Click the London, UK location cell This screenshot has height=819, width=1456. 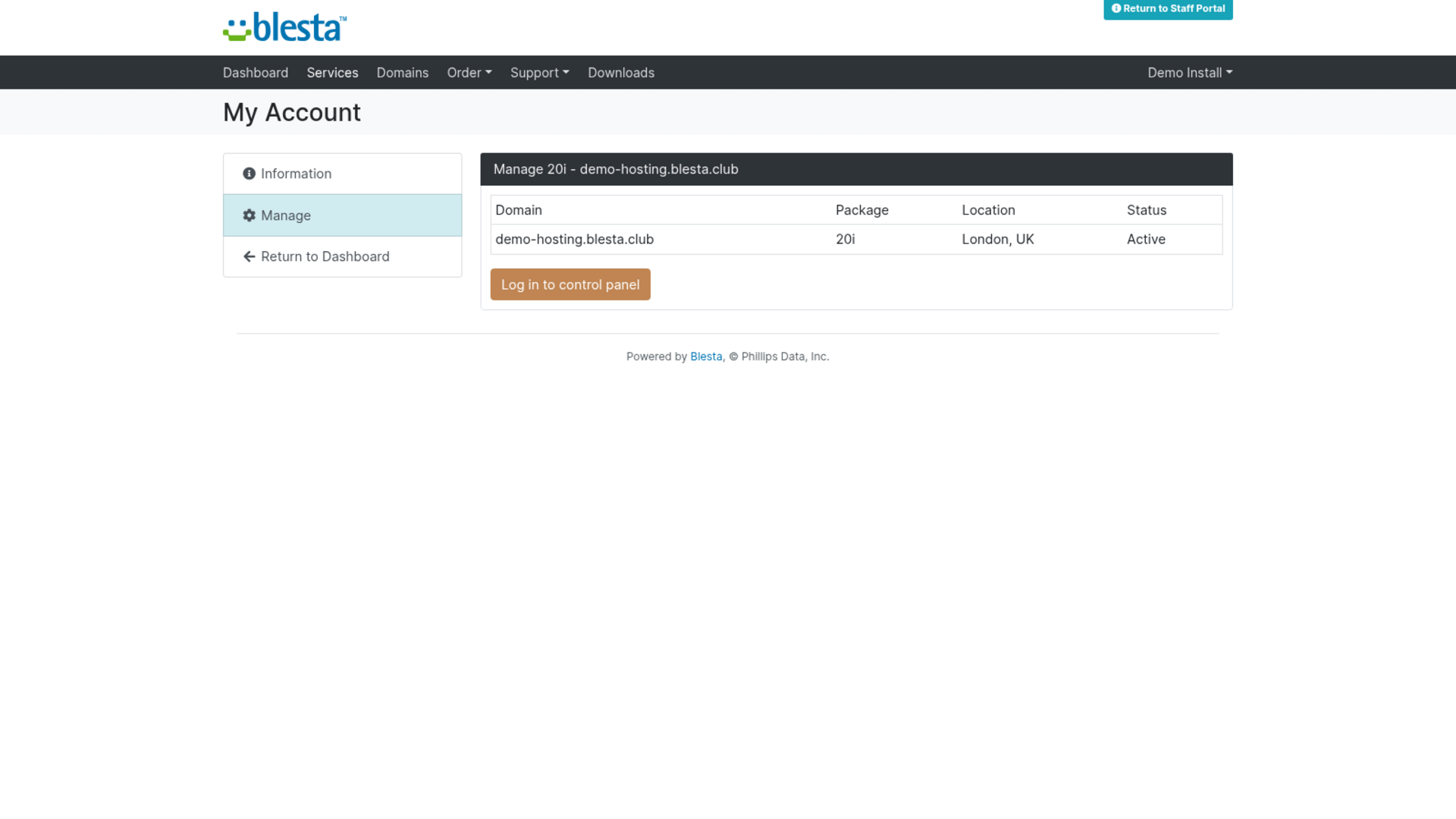pyautogui.click(x=998, y=239)
